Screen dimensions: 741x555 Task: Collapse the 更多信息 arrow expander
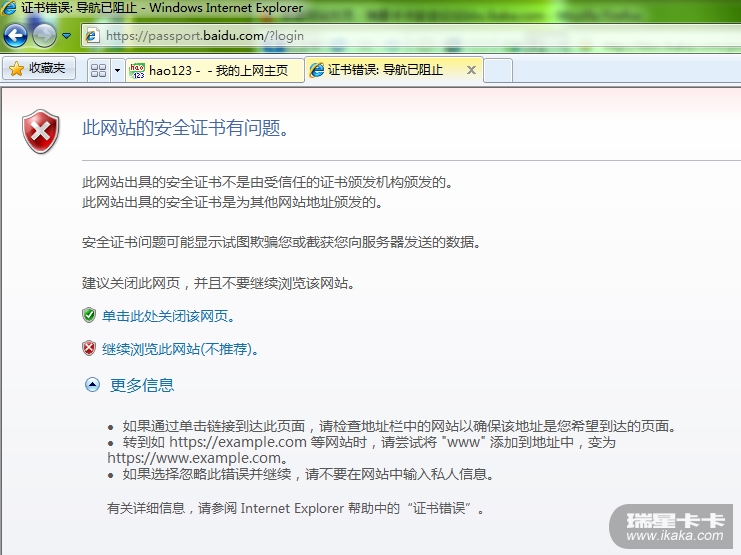[92, 385]
